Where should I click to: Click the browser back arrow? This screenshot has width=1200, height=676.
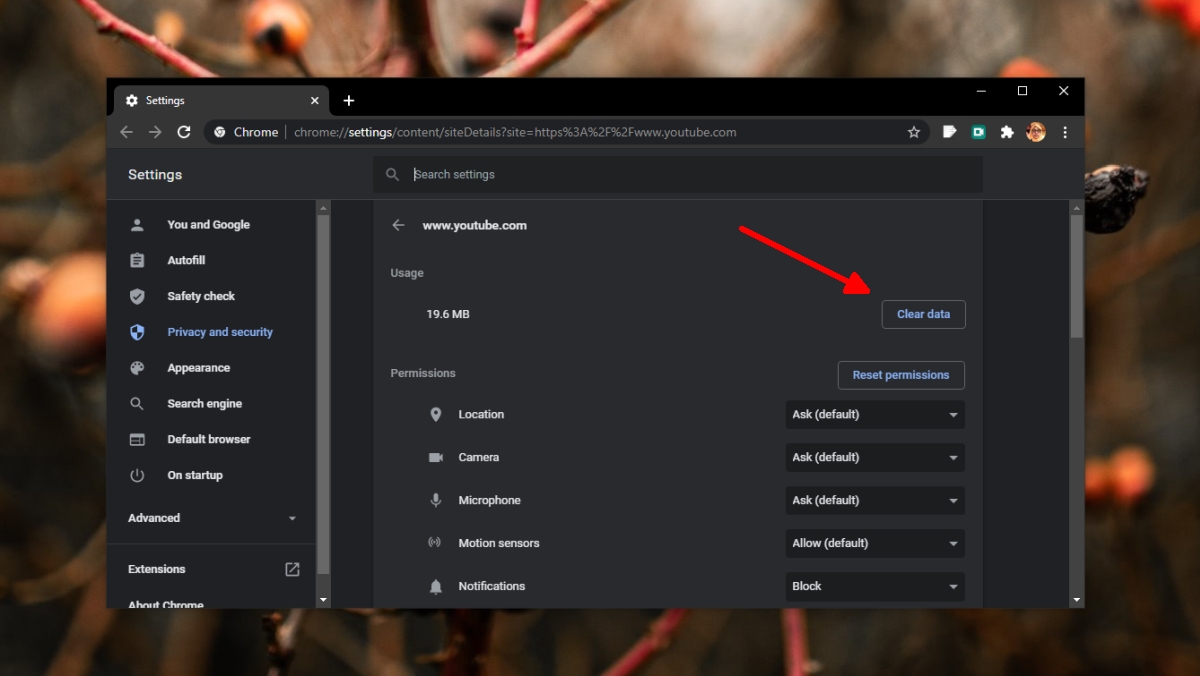[126, 132]
